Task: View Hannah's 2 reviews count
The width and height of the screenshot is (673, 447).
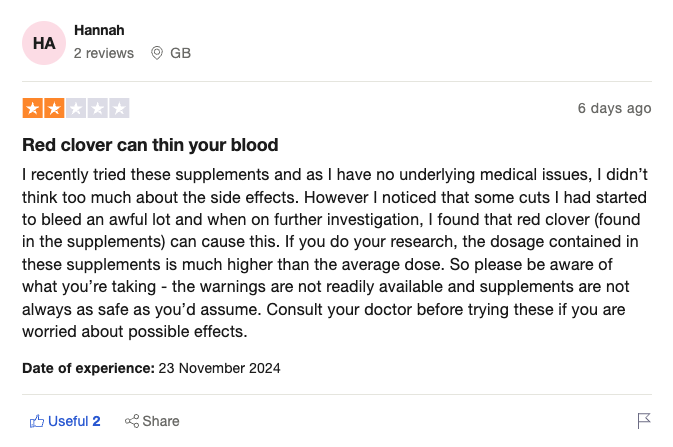Action: 104,53
